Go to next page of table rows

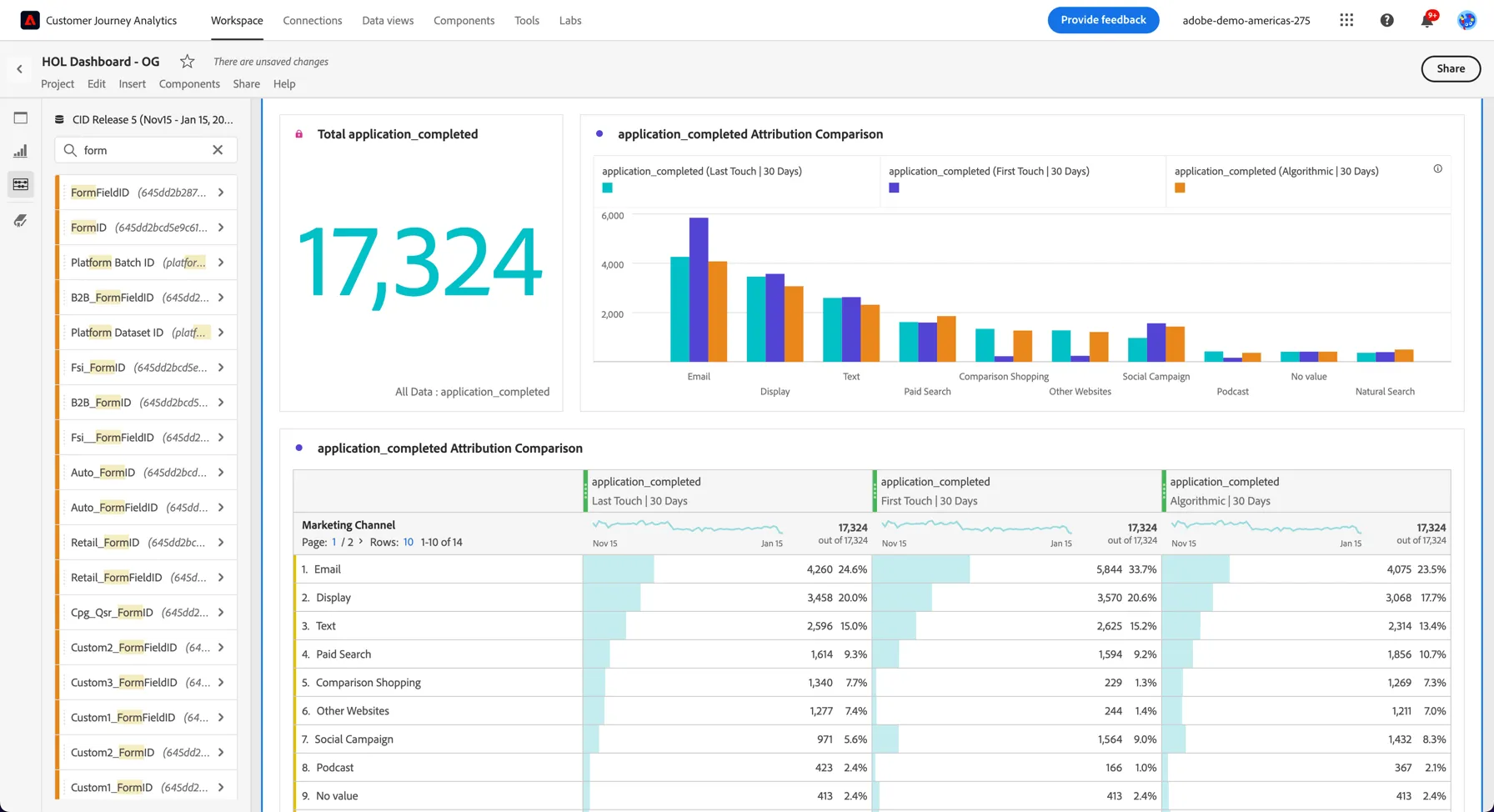pos(361,542)
